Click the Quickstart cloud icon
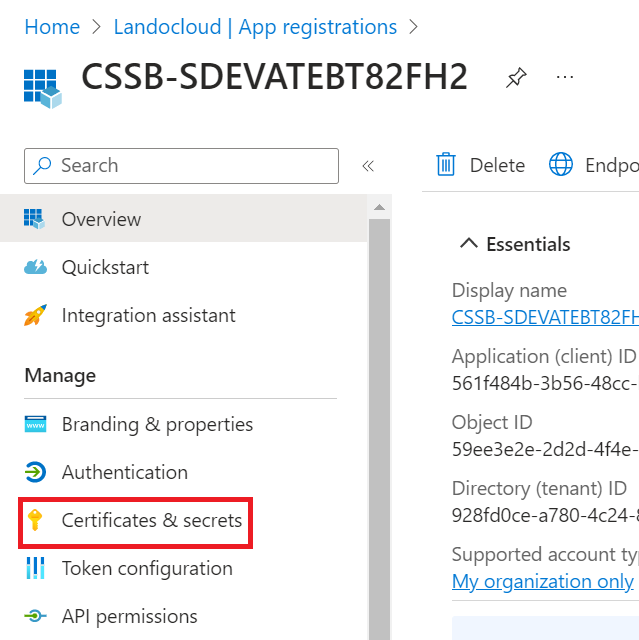The image size is (639, 640). tap(36, 267)
